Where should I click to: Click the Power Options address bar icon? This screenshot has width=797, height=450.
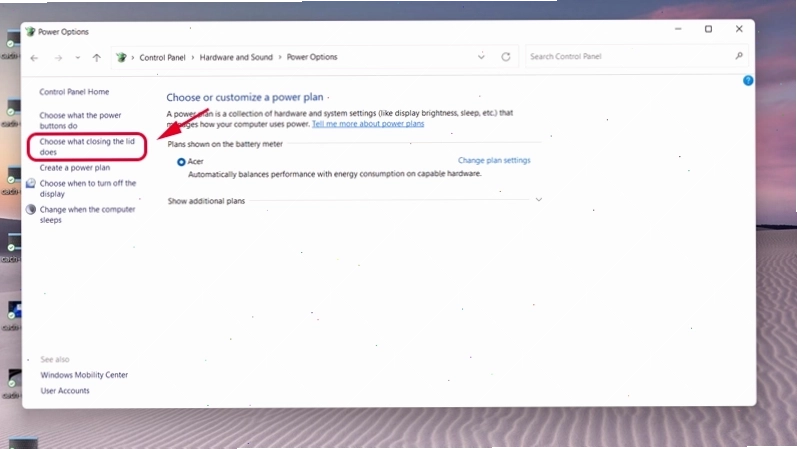(x=121, y=57)
